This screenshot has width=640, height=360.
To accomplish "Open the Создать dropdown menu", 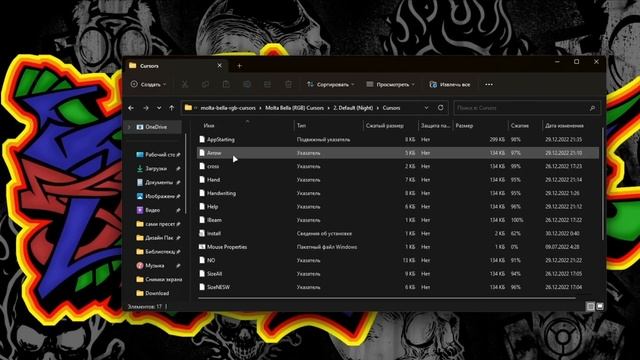I will coord(149,84).
